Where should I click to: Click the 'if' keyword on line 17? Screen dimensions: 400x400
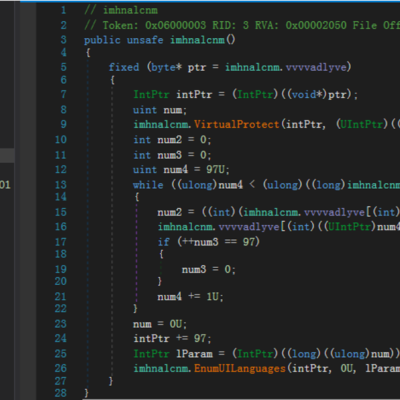click(164, 242)
